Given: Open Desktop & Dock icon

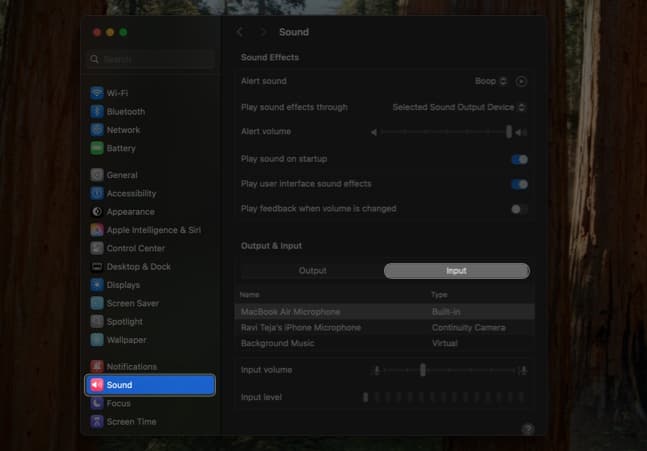Looking at the screenshot, I should pos(97,267).
